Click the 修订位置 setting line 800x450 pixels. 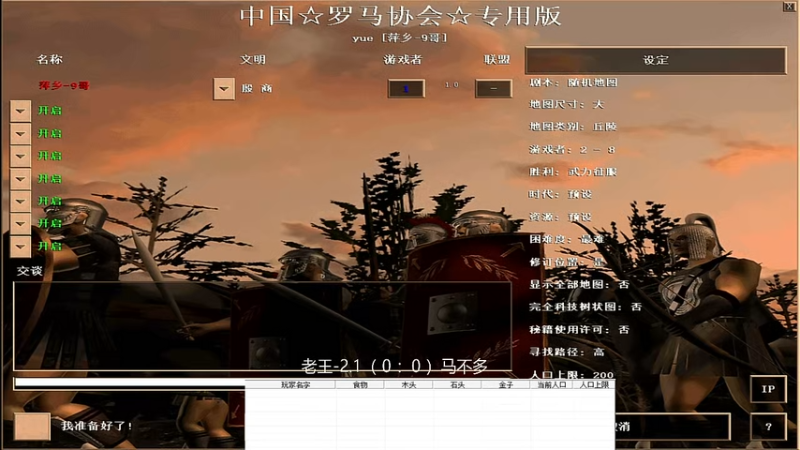(x=567, y=262)
